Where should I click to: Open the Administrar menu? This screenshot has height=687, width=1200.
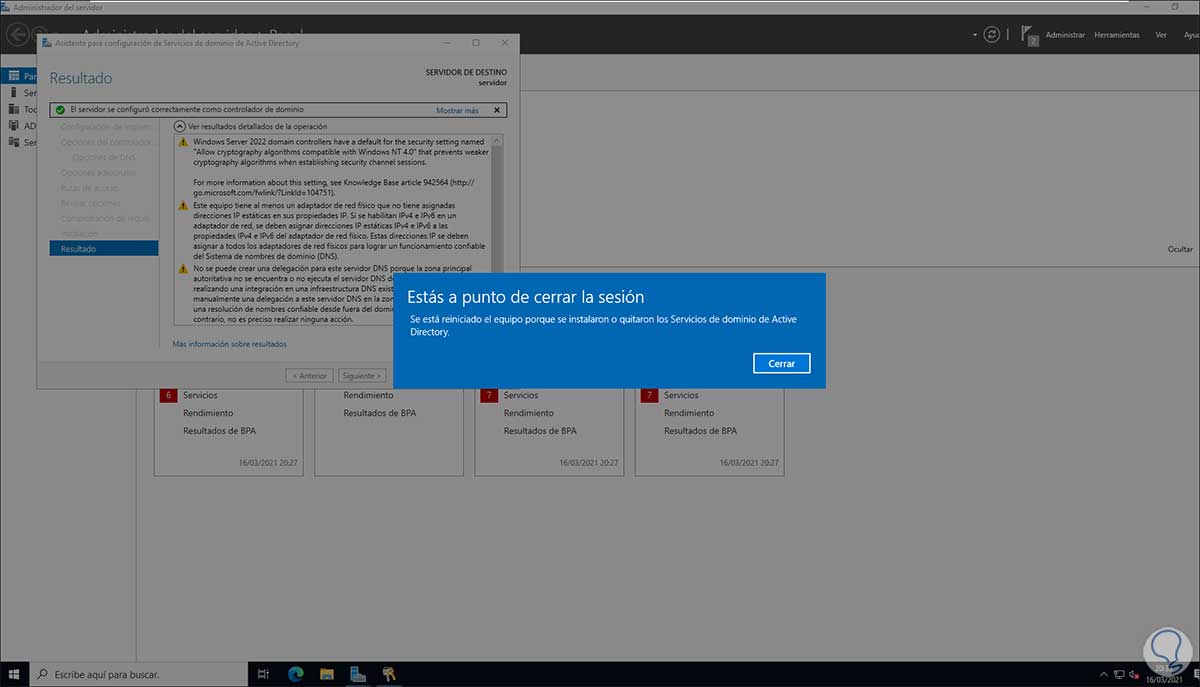coord(1065,35)
